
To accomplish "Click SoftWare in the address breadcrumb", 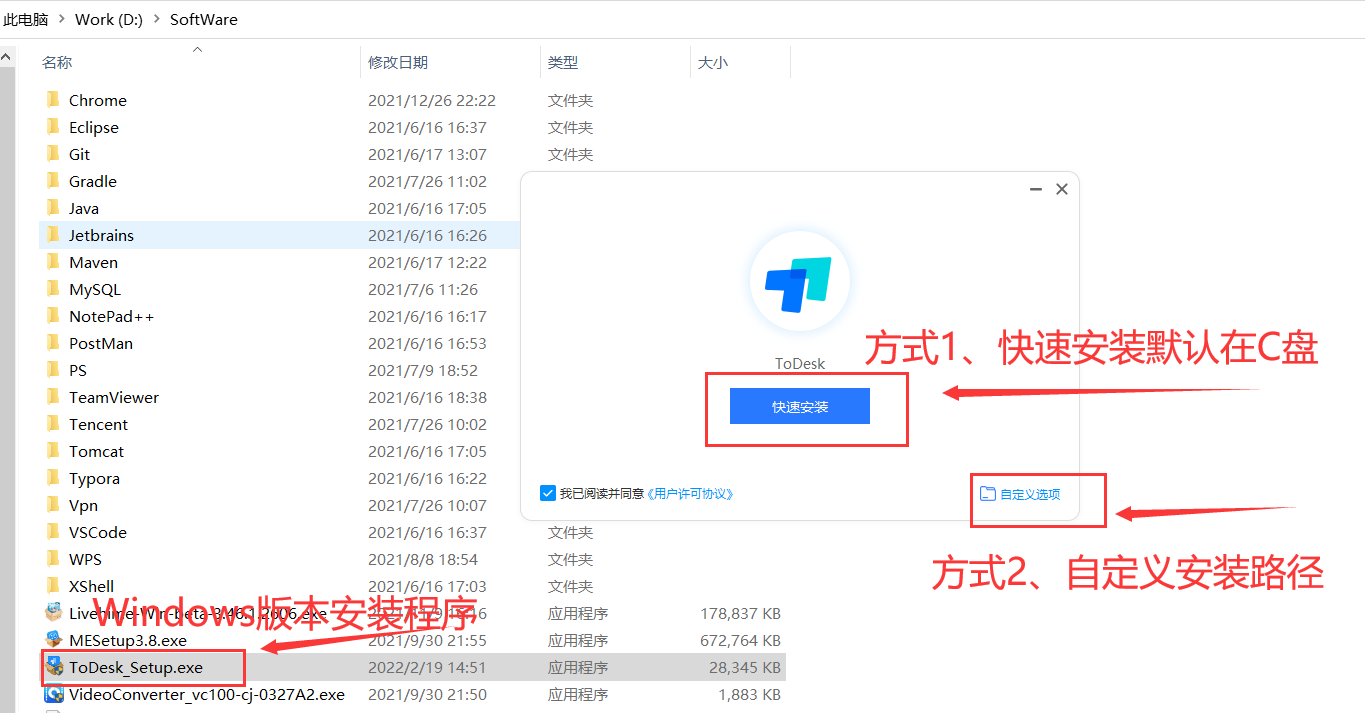I will 204,19.
